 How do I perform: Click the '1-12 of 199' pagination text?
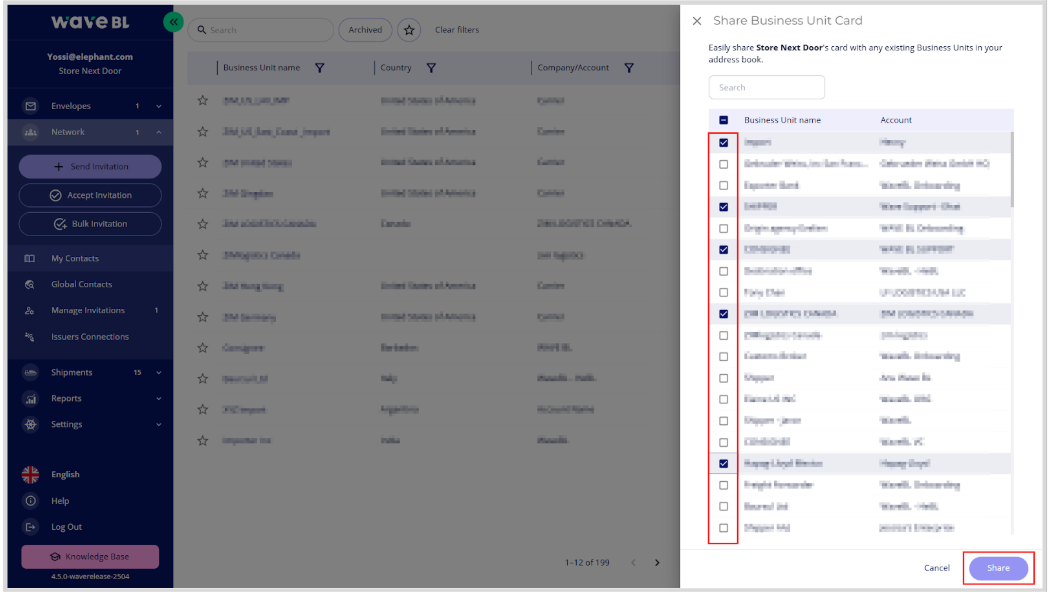pyautogui.click(x=587, y=563)
